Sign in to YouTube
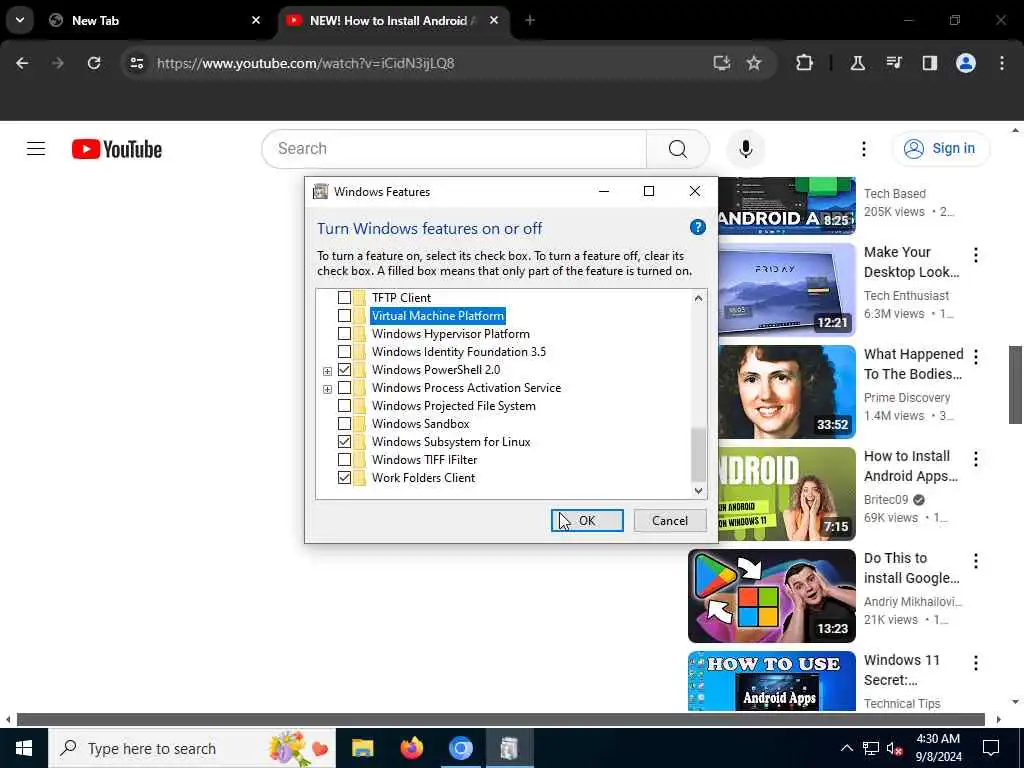This screenshot has width=1024, height=768. click(941, 149)
